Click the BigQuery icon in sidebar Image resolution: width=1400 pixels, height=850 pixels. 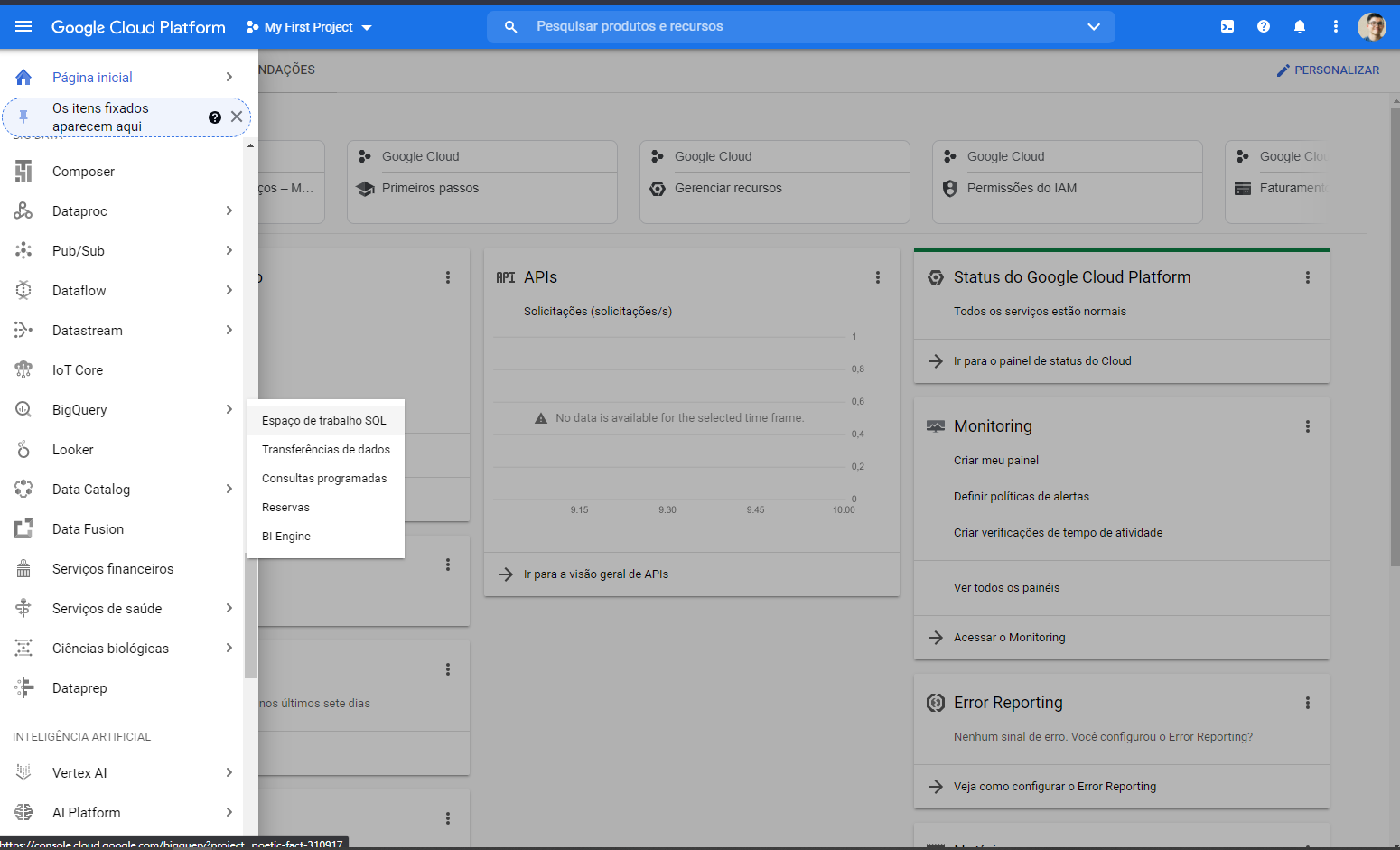(23, 409)
